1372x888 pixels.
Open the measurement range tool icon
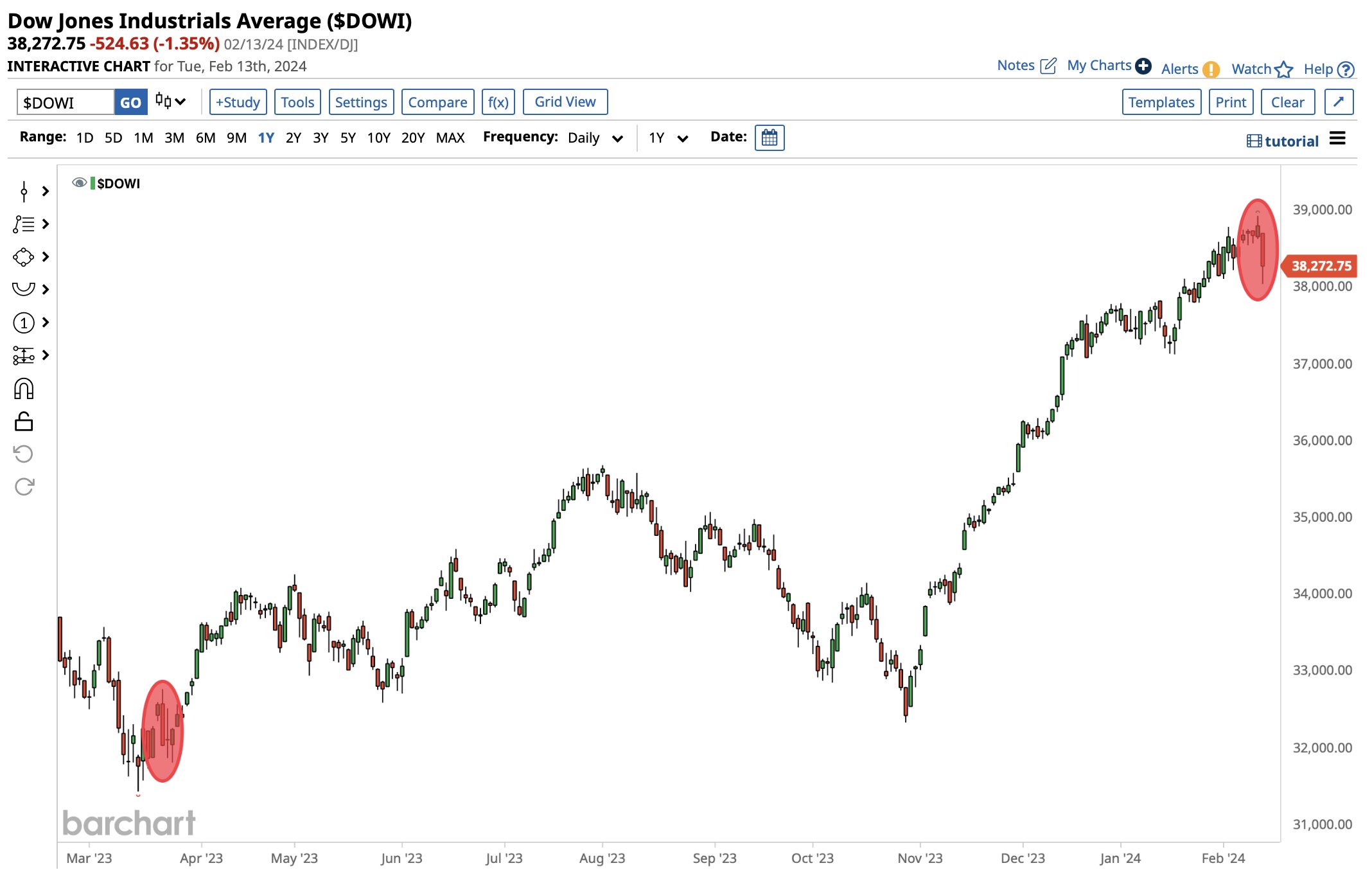(24, 355)
